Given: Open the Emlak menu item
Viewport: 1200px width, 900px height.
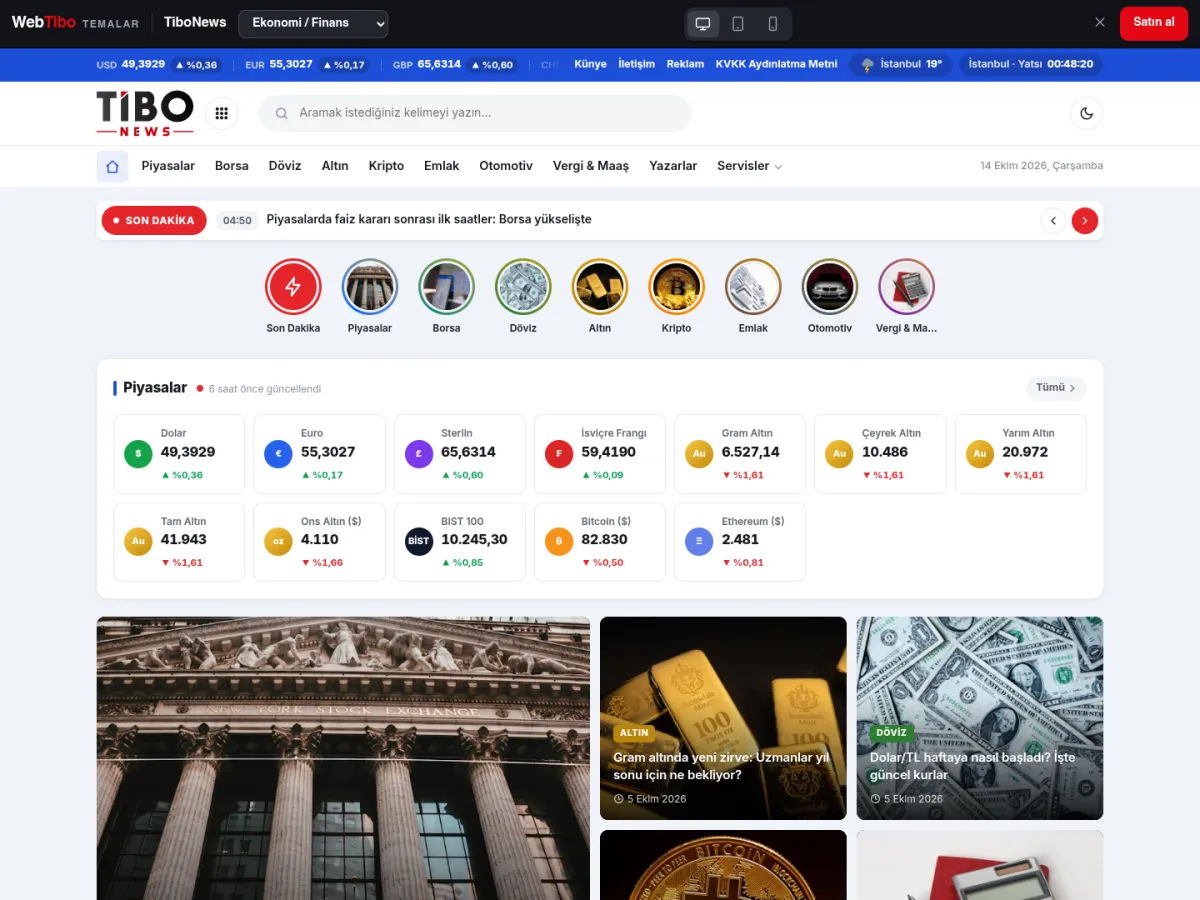Looking at the screenshot, I should pos(441,166).
